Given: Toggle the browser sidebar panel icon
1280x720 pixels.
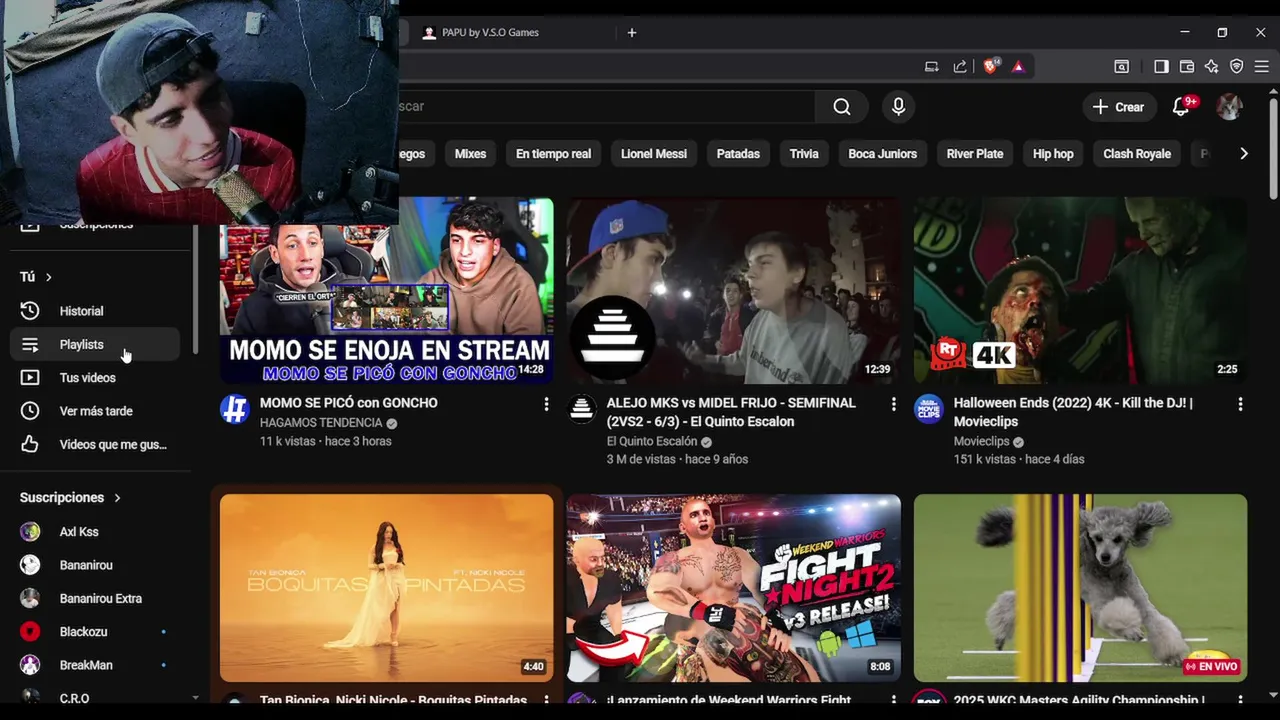Looking at the screenshot, I should pyautogui.click(x=1161, y=67).
